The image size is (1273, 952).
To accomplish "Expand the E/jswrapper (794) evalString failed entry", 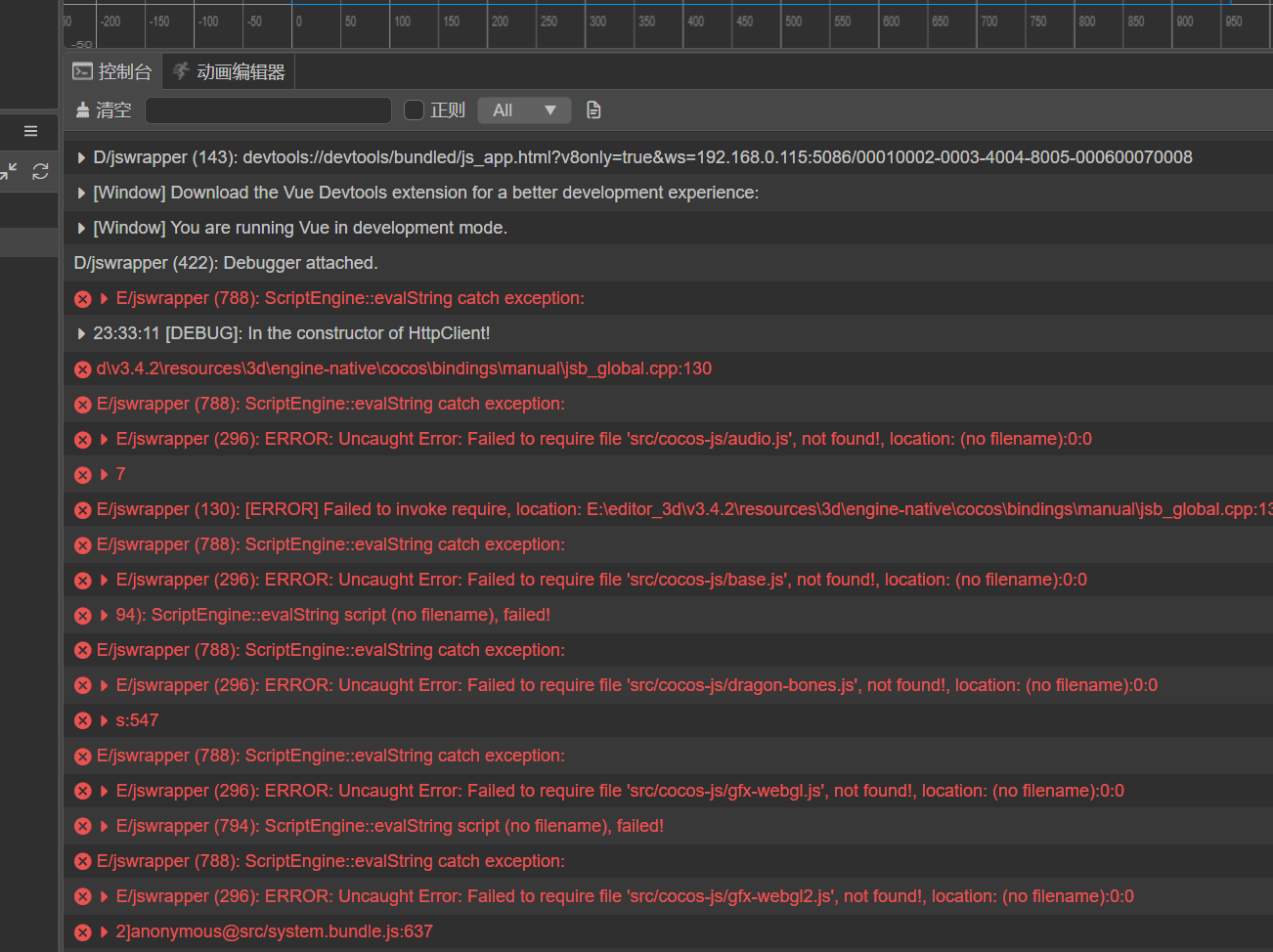I will click(104, 826).
